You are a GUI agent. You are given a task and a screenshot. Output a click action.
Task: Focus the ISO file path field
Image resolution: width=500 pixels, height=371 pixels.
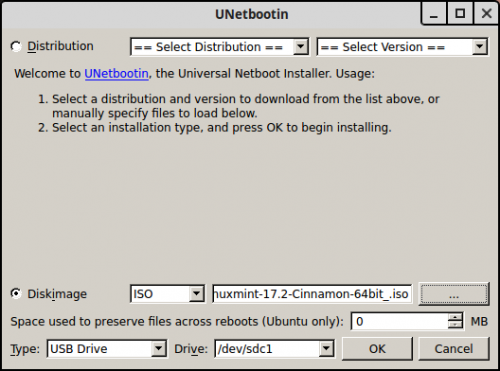coord(312,294)
